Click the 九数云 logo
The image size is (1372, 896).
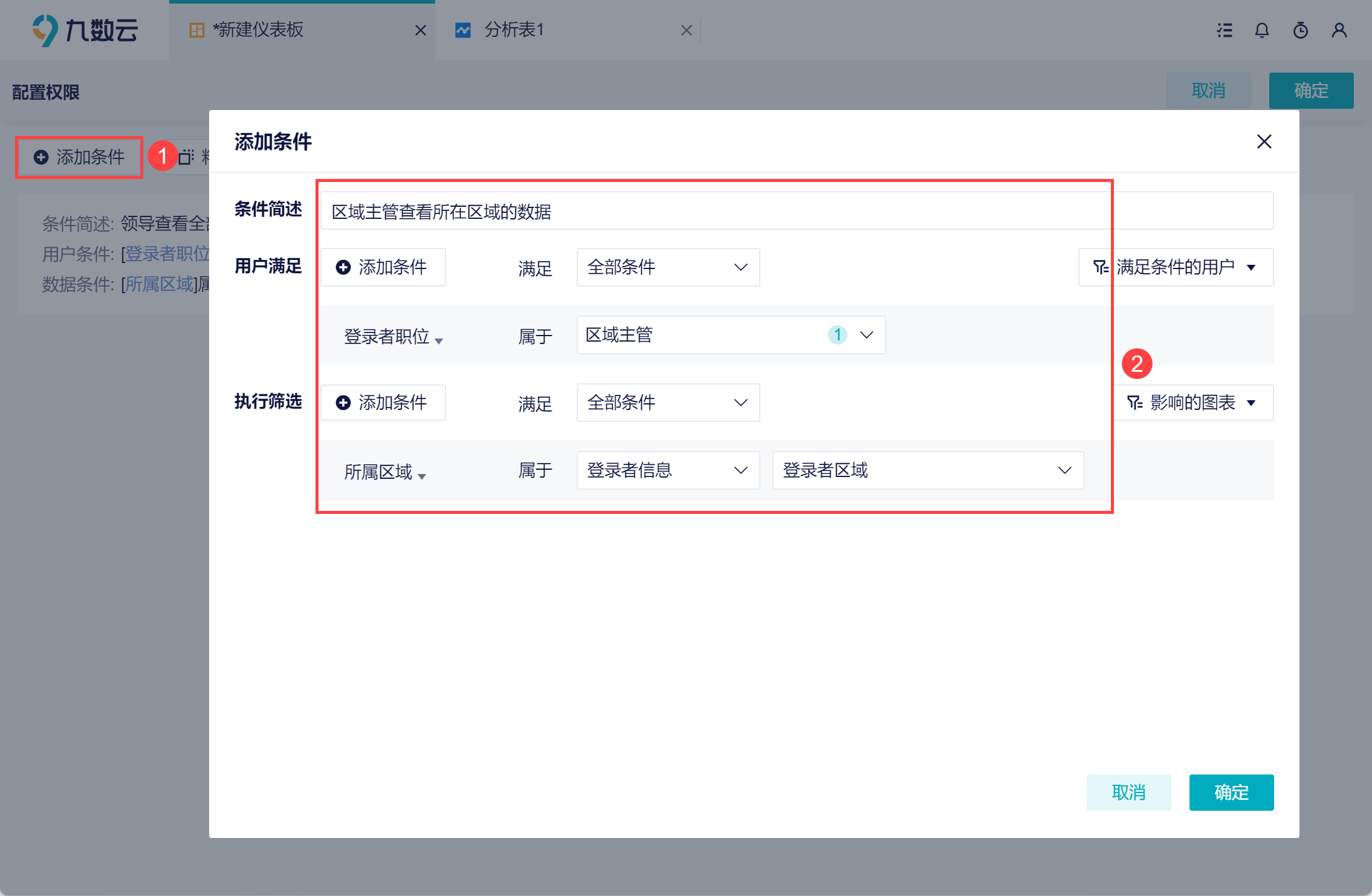click(85, 30)
